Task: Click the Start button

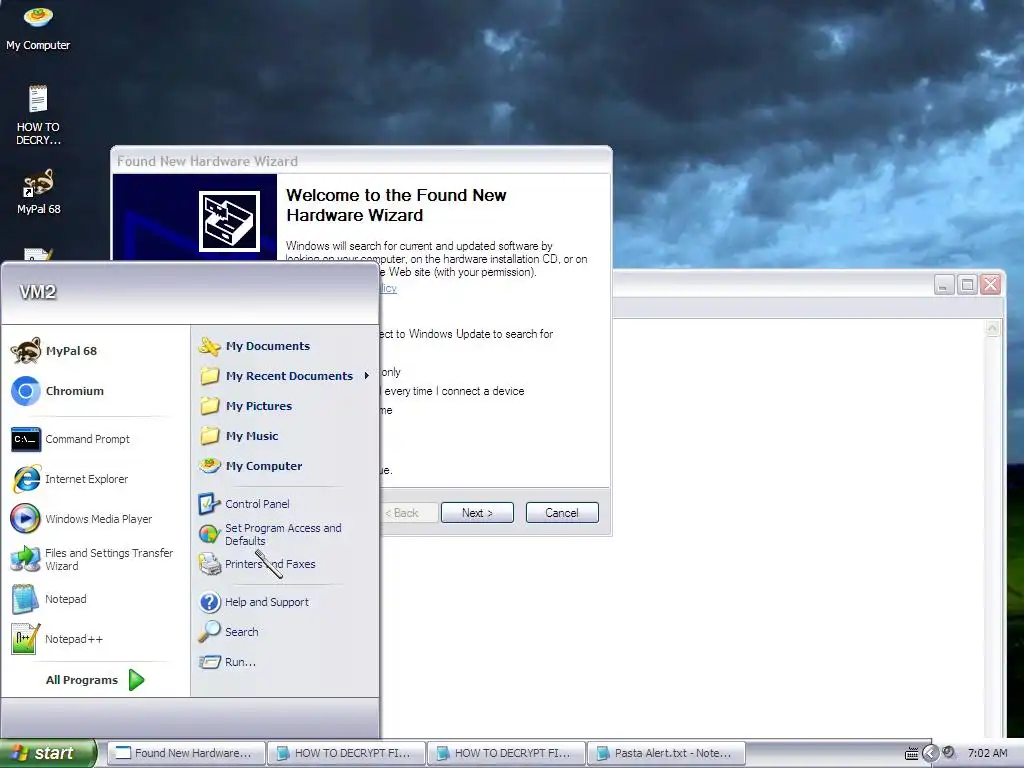Action: (x=47, y=753)
